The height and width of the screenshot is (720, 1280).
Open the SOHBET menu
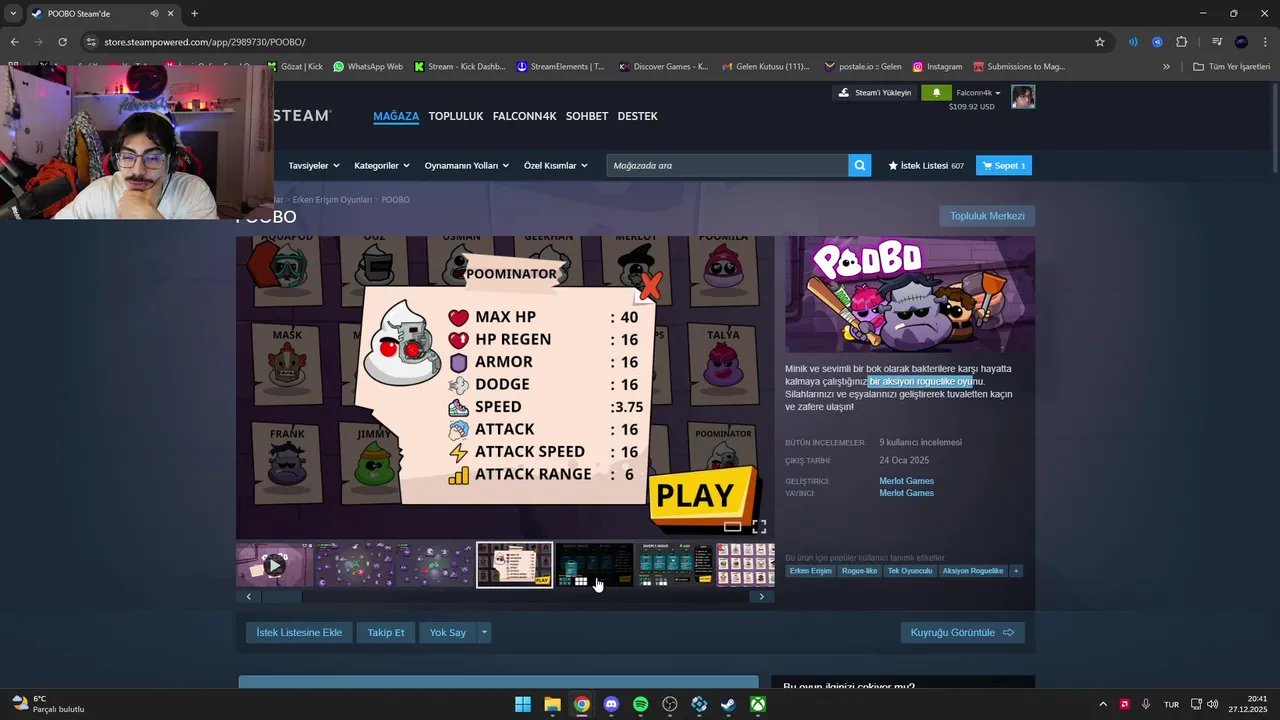(587, 116)
